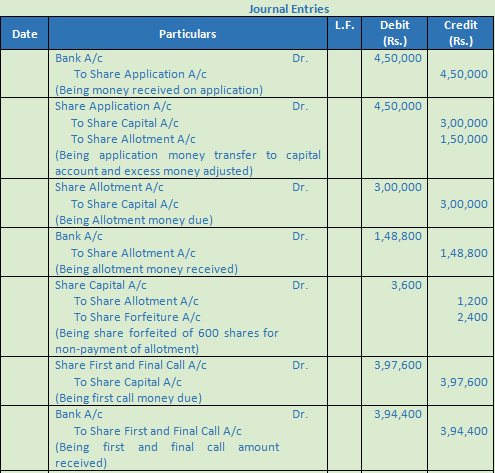Click 'Dr.' on Share First and Final Call row
The width and height of the screenshot is (495, 473).
pyautogui.click(x=300, y=365)
